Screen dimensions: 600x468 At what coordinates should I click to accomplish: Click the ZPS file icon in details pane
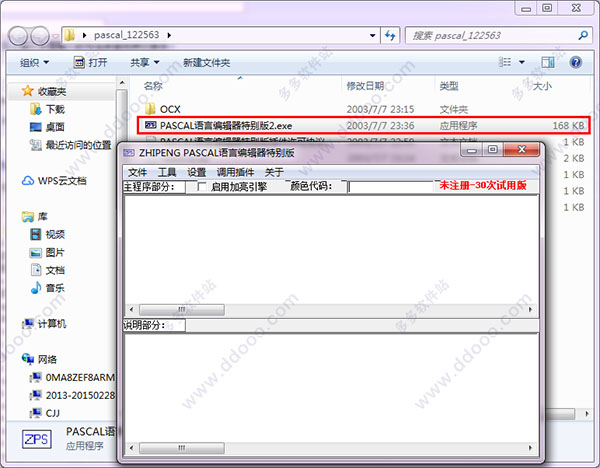coord(36,439)
